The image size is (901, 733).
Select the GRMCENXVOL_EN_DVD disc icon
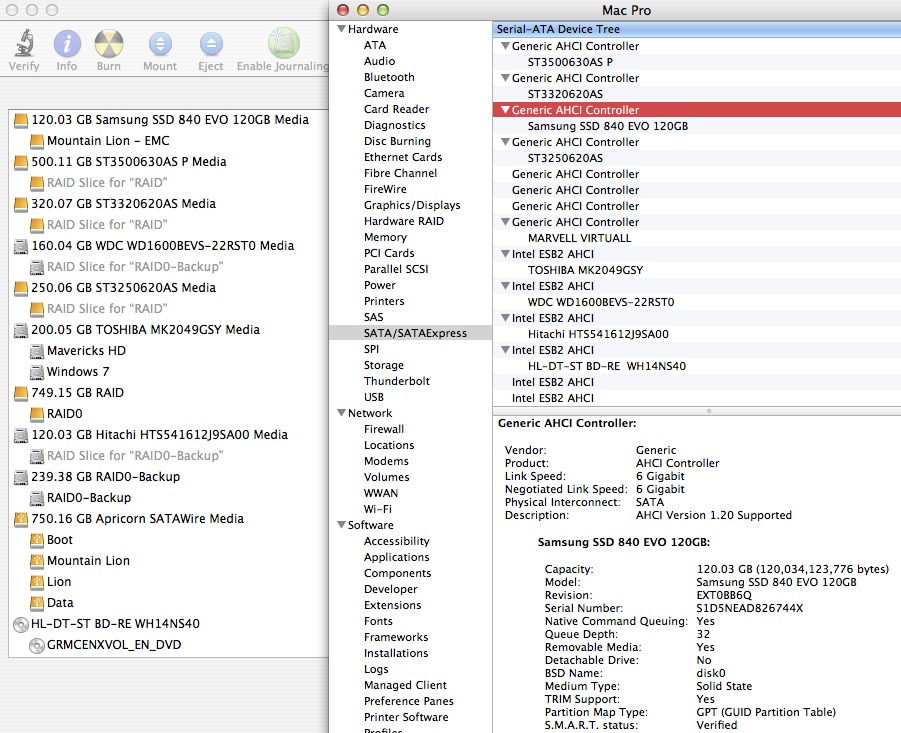(36, 645)
